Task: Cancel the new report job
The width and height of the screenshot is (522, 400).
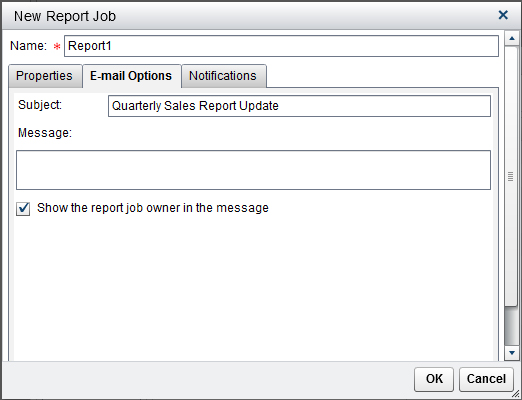Action: 486,379
